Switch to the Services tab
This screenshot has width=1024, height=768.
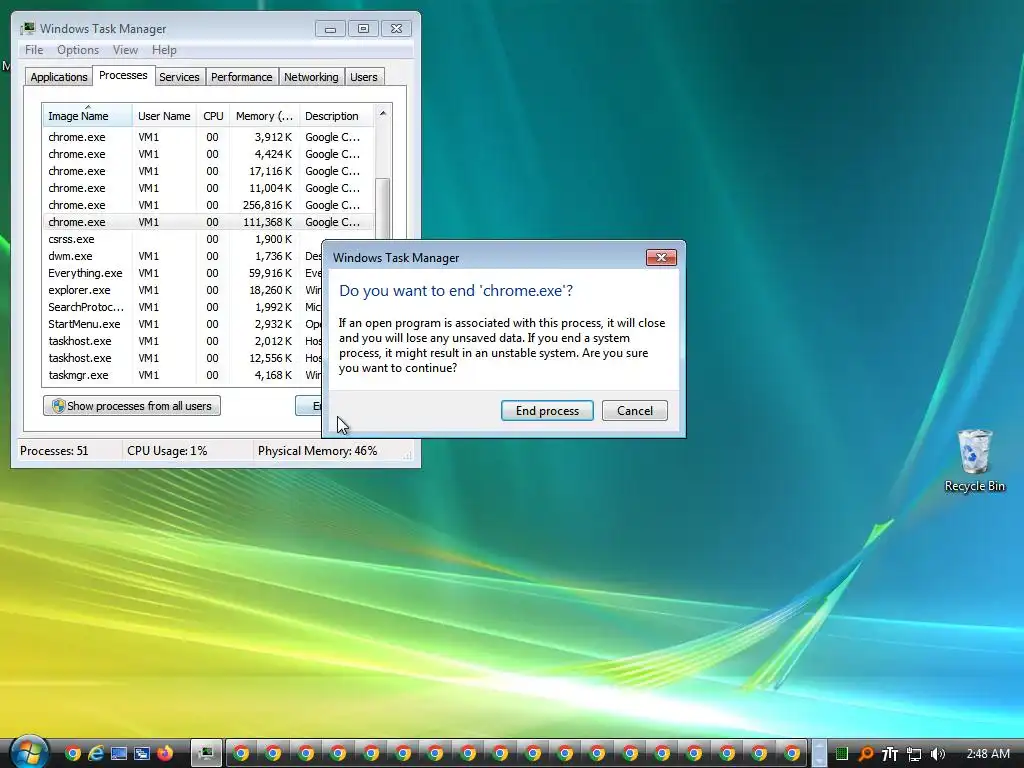tap(179, 77)
